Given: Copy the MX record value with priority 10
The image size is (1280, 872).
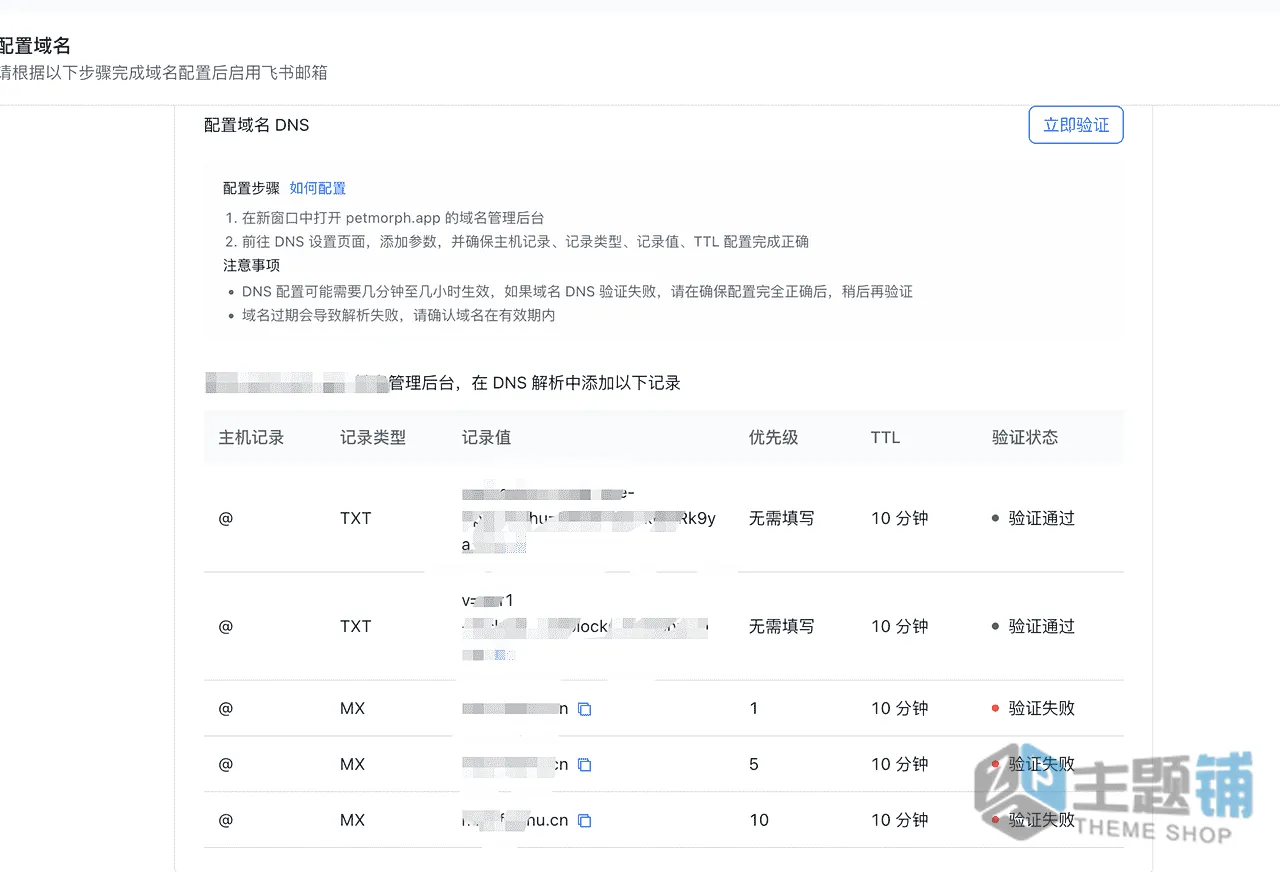Looking at the screenshot, I should point(585,821).
